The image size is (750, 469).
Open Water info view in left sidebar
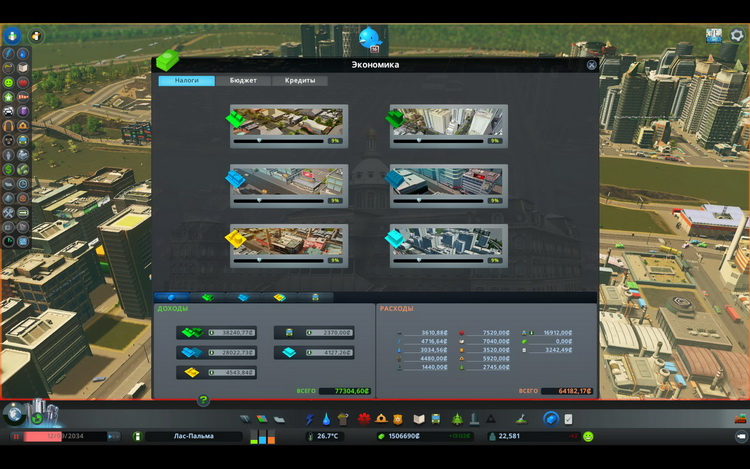click(23, 54)
